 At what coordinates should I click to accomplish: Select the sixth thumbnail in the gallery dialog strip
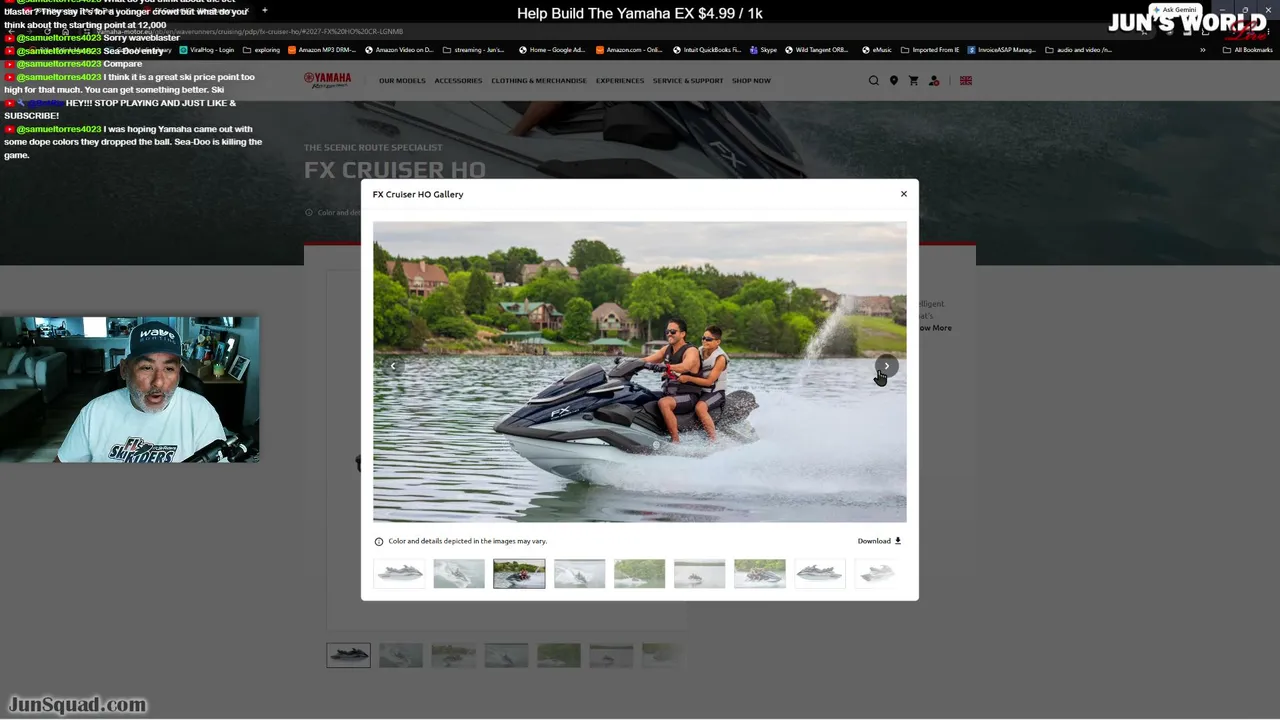point(699,573)
